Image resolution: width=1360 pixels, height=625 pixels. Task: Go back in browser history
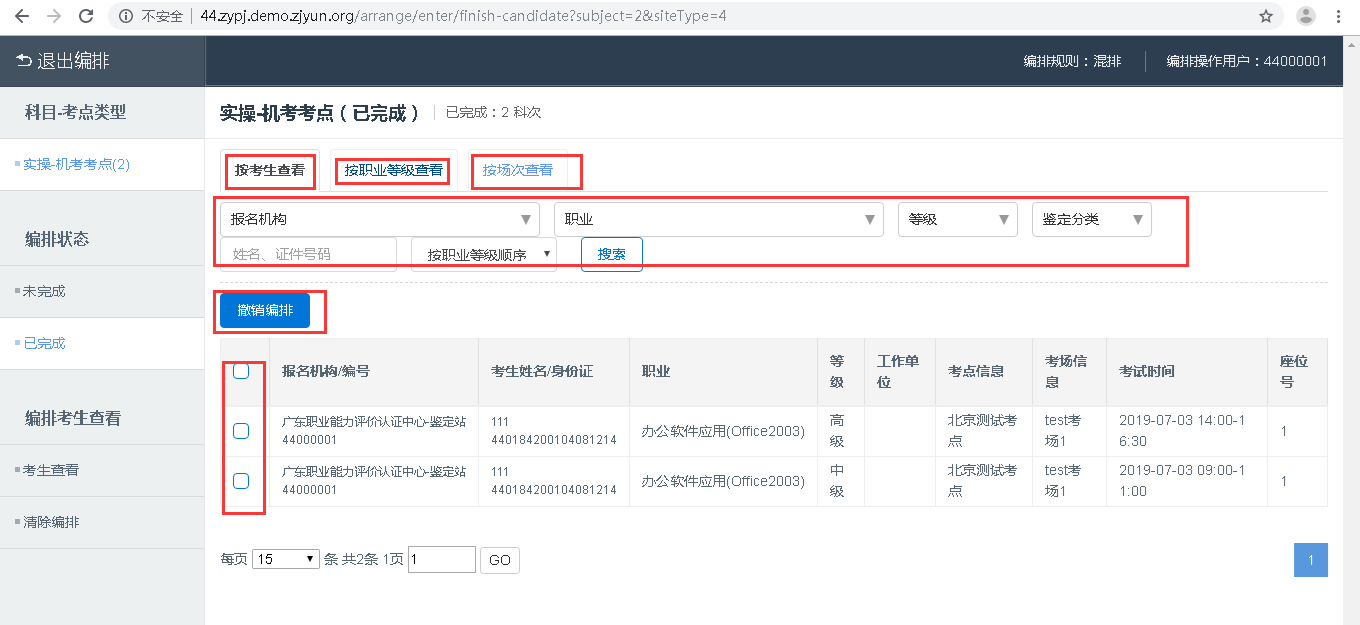(22, 16)
